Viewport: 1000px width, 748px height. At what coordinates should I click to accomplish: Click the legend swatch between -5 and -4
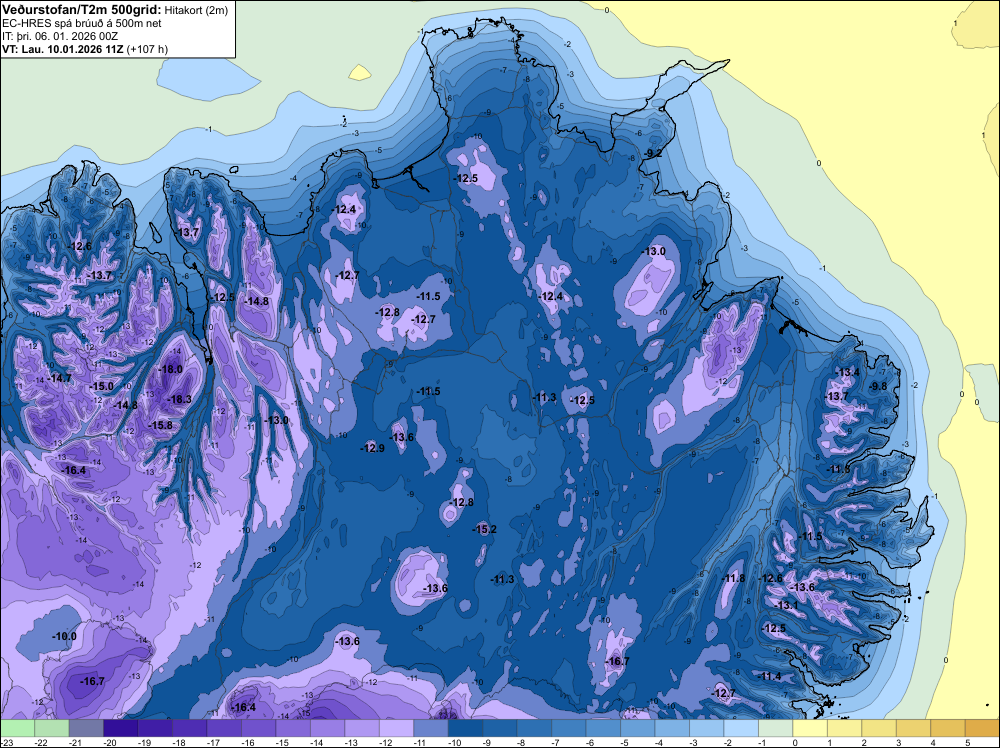(x=637, y=728)
